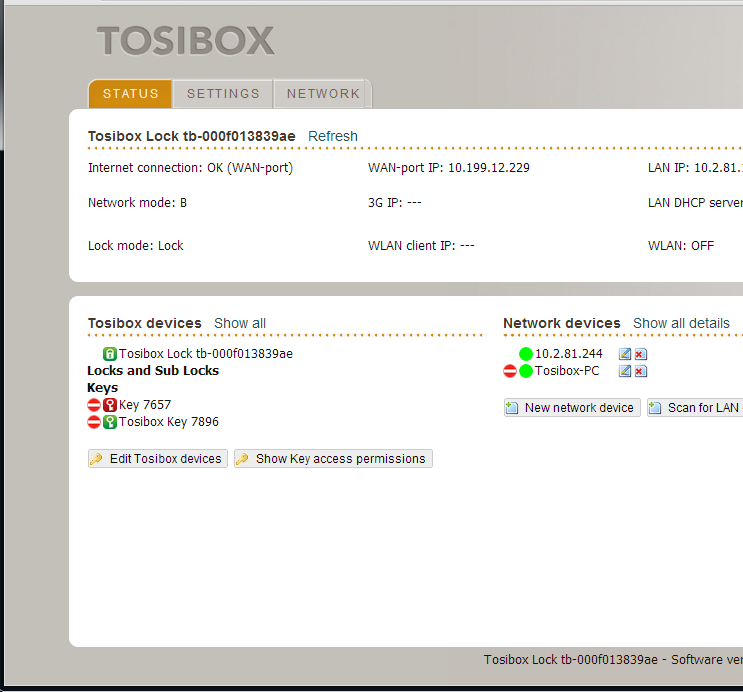This screenshot has height=692, width=743.
Task: Select the Tosibox Lock tb-000f013839ae device entry
Action: (206, 354)
